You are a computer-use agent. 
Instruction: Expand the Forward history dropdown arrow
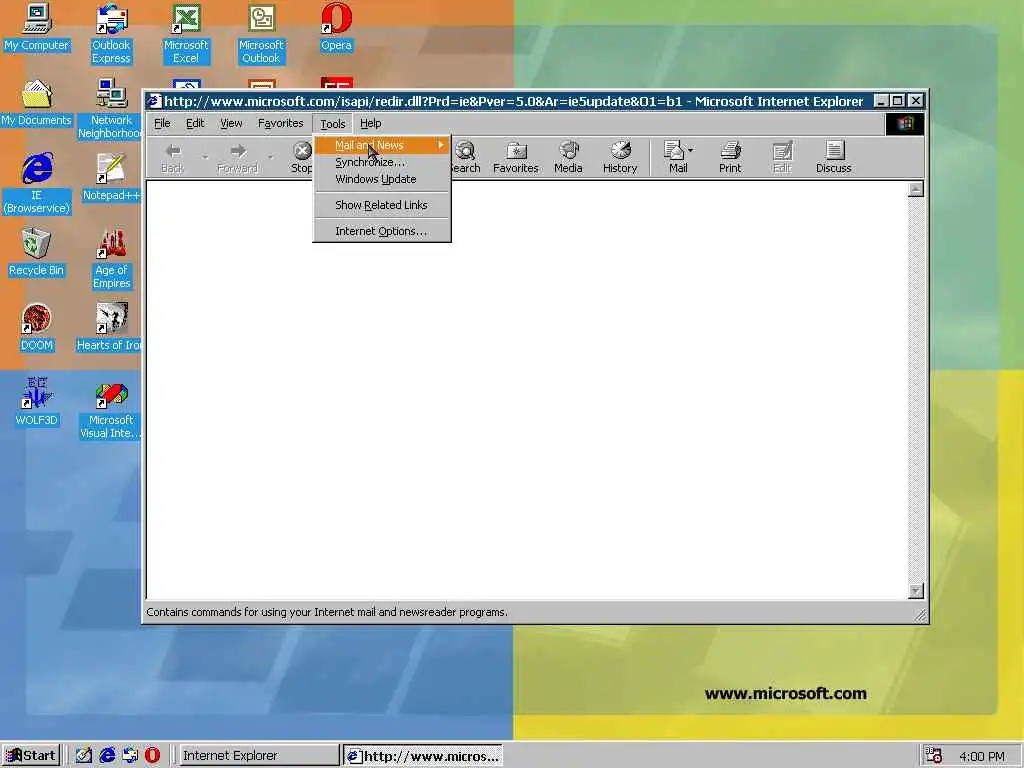pyautogui.click(x=270, y=157)
